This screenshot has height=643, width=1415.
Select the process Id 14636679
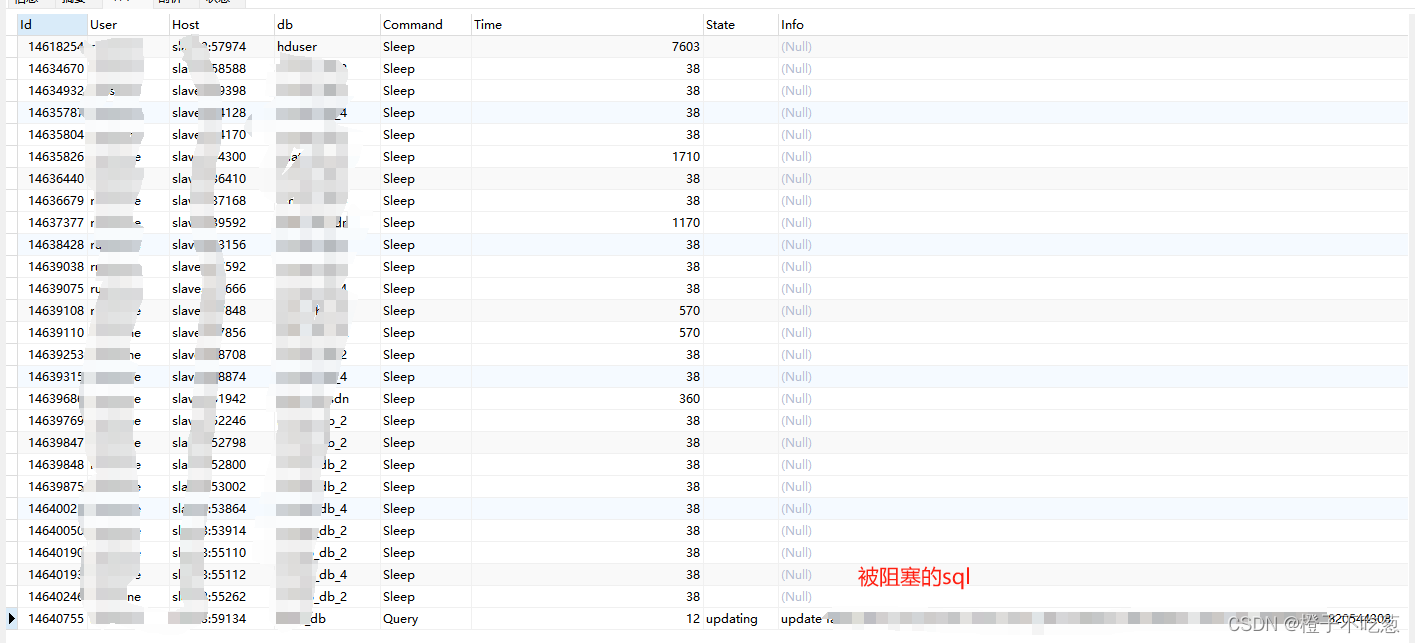[x=55, y=201]
